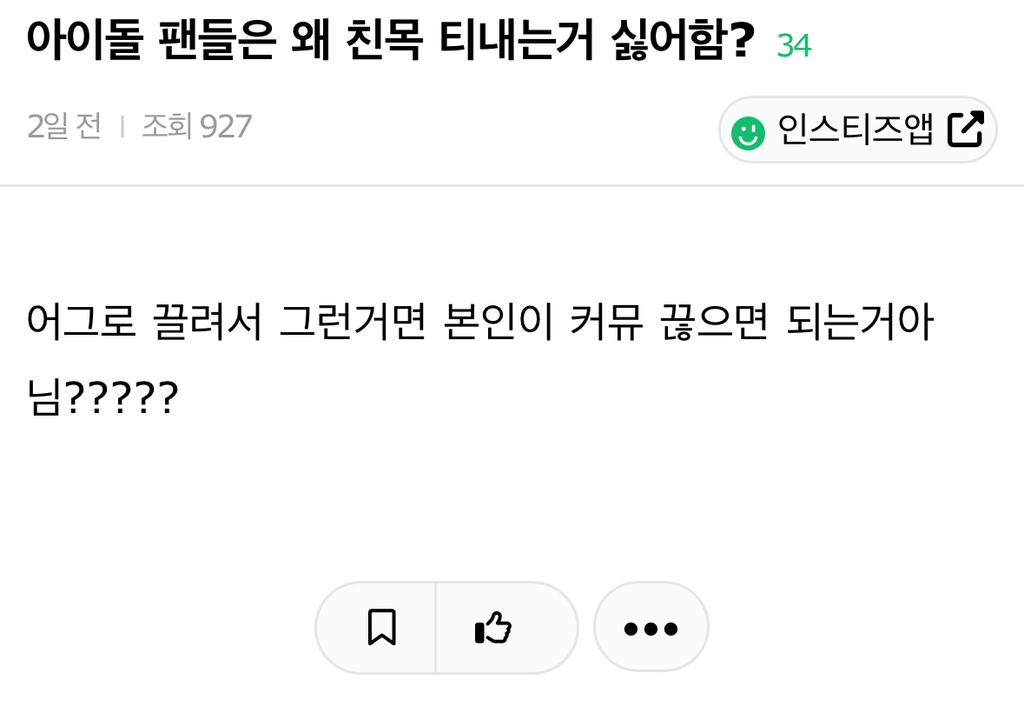This screenshot has width=1024, height=720.
Task: Click the word '어그로' in the post
Action: click(x=82, y=327)
